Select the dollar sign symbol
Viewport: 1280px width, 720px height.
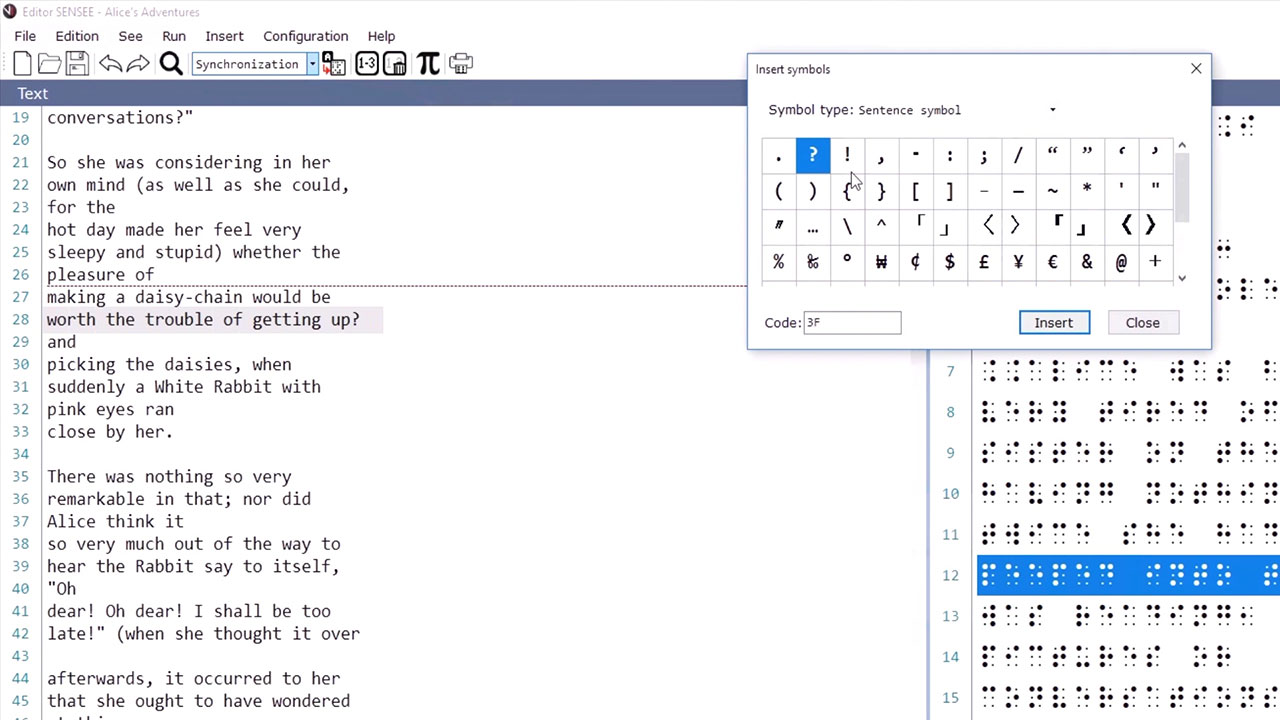click(x=949, y=262)
